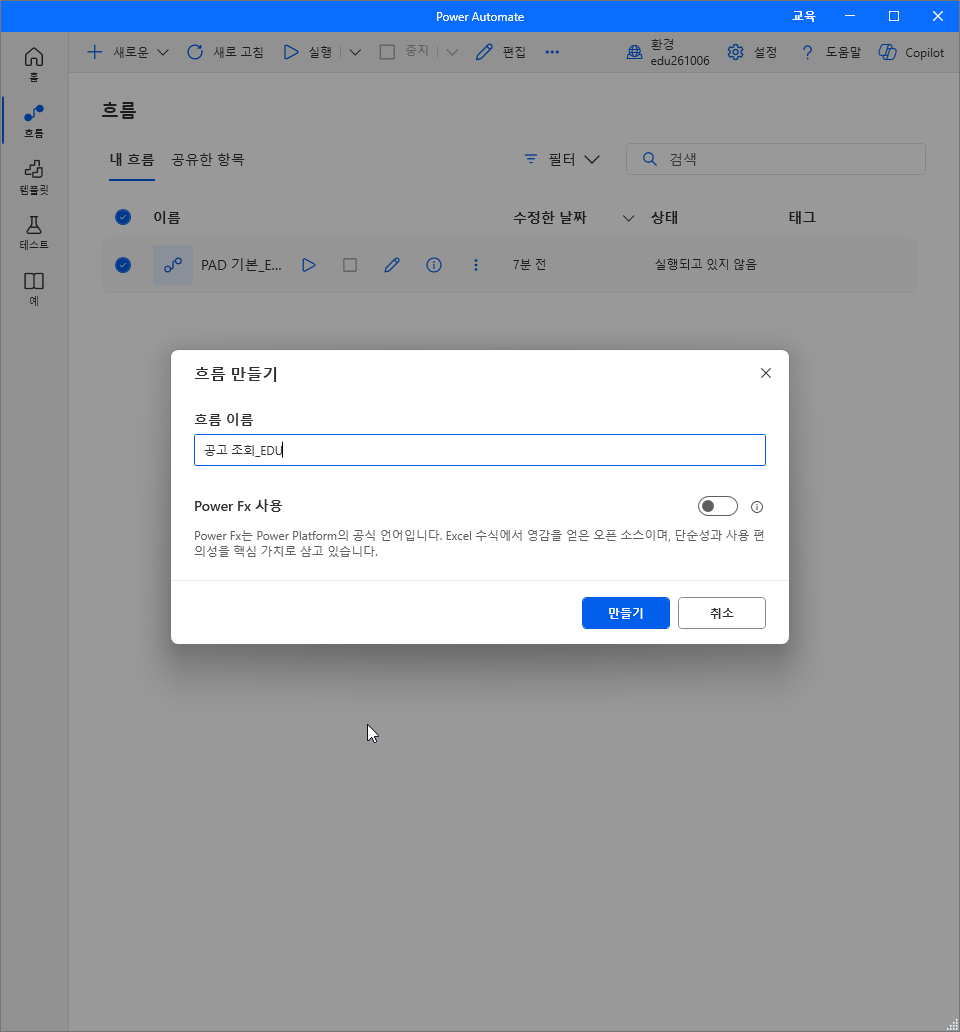Click the 흐름 이름 text field
Image resolution: width=960 pixels, height=1032 pixels.
pos(480,450)
